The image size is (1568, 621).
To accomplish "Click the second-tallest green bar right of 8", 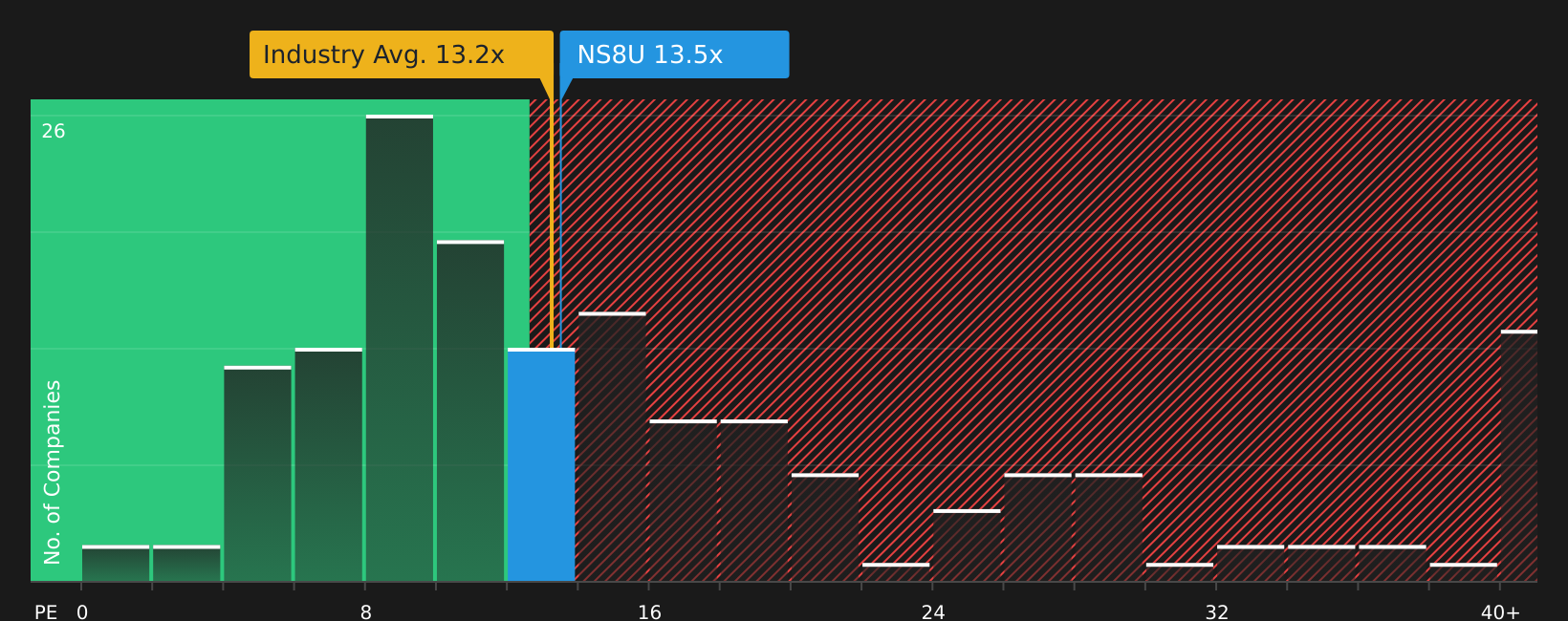I will coord(470,412).
